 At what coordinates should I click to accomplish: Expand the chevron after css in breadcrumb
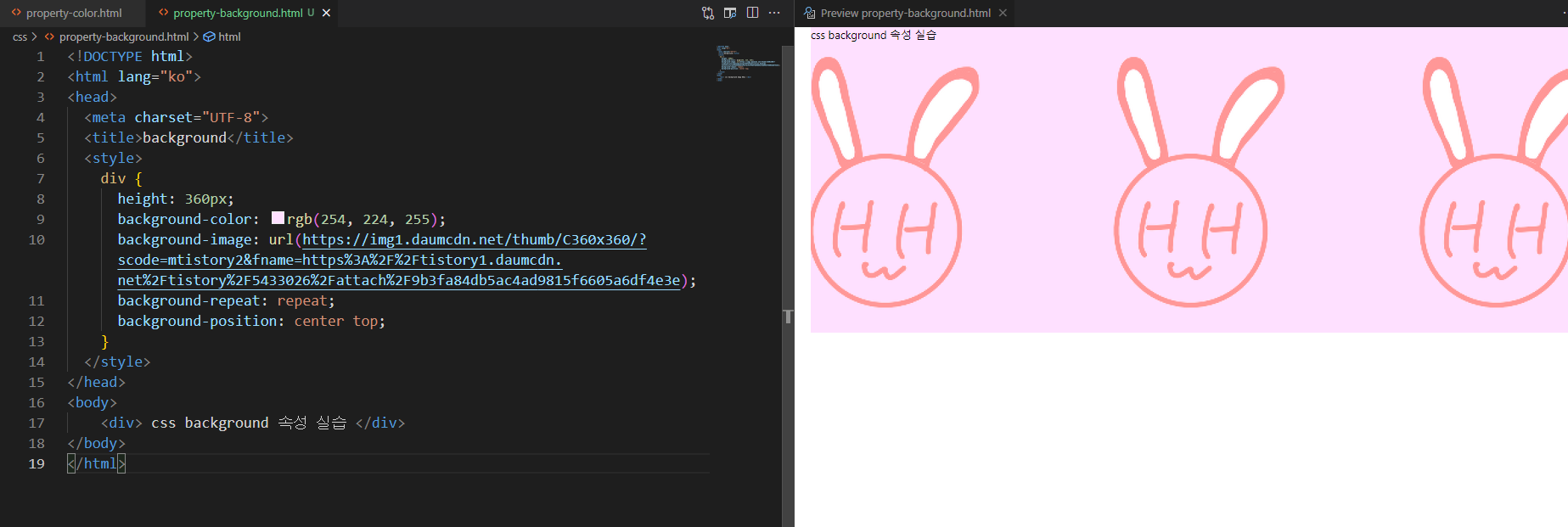[34, 36]
